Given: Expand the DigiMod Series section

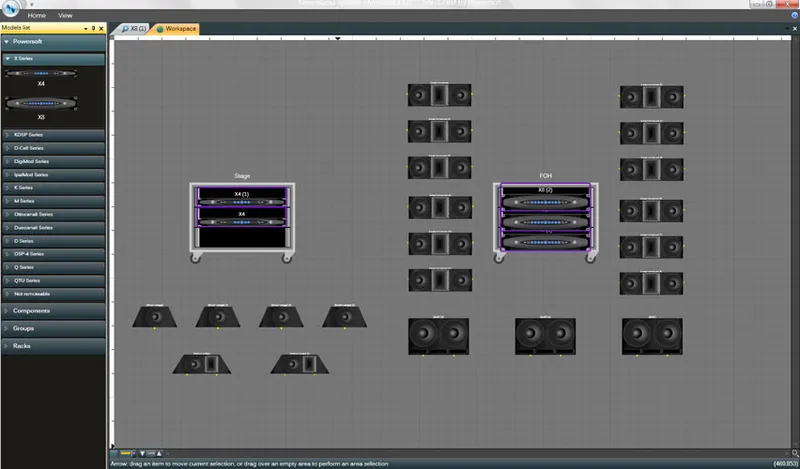Looking at the screenshot, I should point(53,161).
